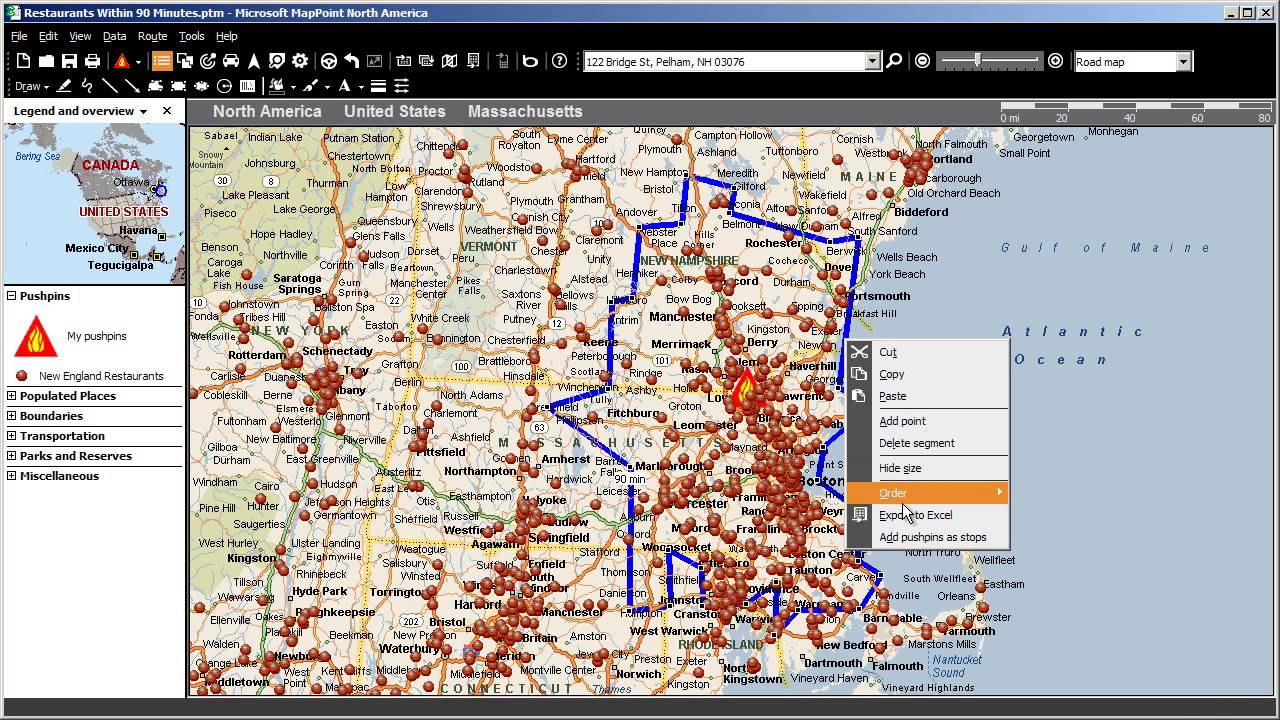The height and width of the screenshot is (720, 1280).
Task: Save the map with floppy icon
Action: 69,61
